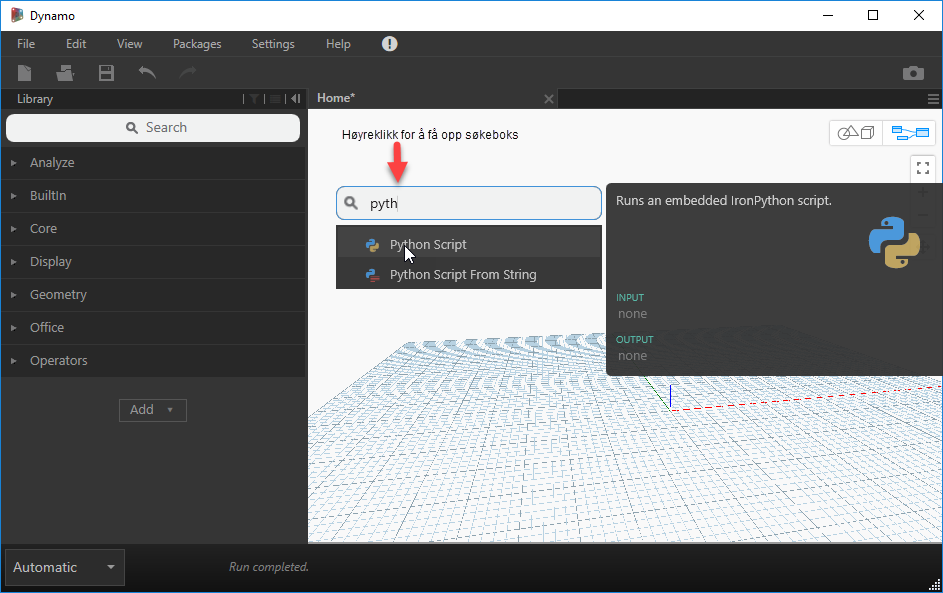This screenshot has width=943, height=593.
Task: Switch to 3D geometry background preview
Action: coord(855,133)
